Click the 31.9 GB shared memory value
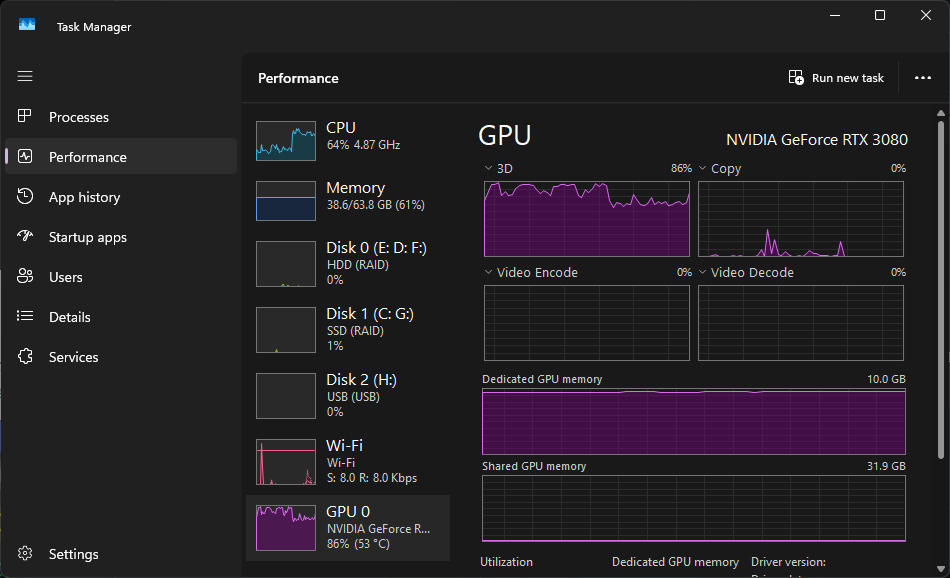This screenshot has height=578, width=950. click(x=886, y=467)
